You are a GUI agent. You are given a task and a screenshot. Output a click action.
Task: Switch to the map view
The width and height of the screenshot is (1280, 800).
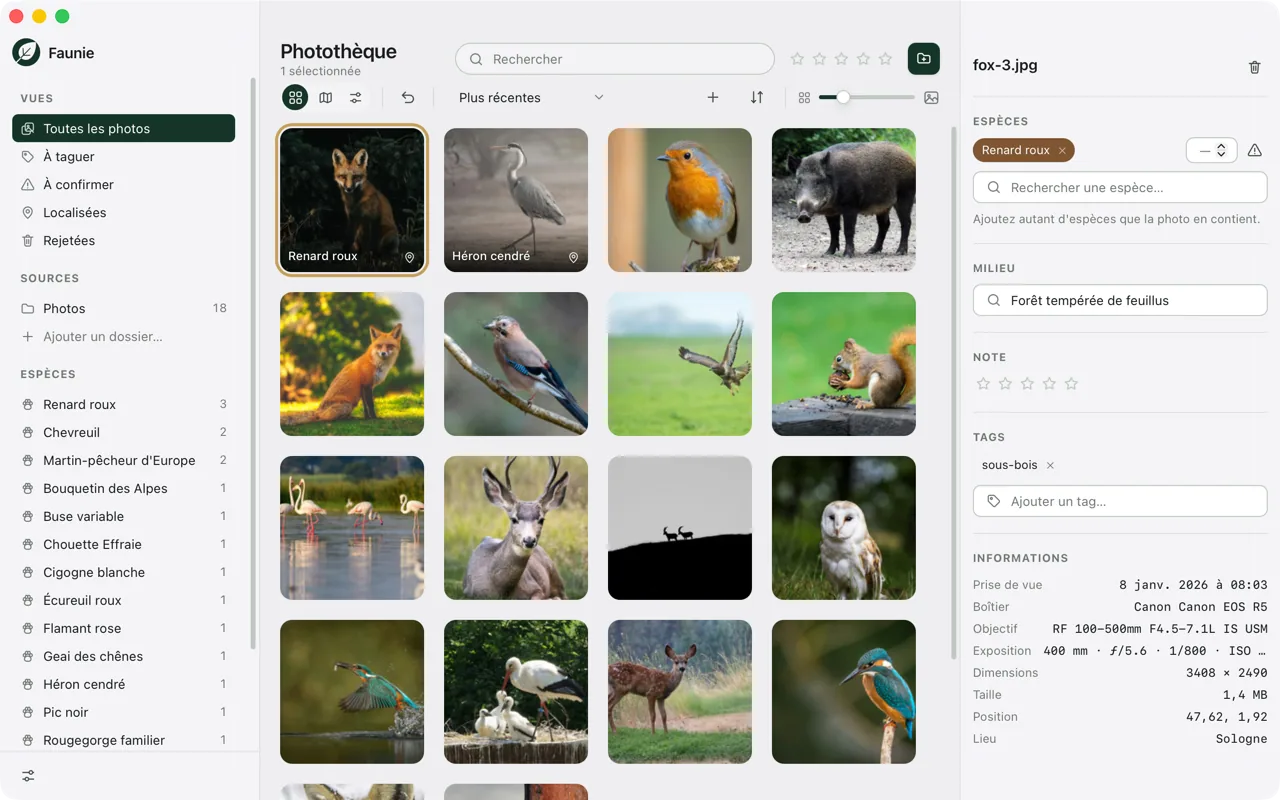pyautogui.click(x=326, y=97)
